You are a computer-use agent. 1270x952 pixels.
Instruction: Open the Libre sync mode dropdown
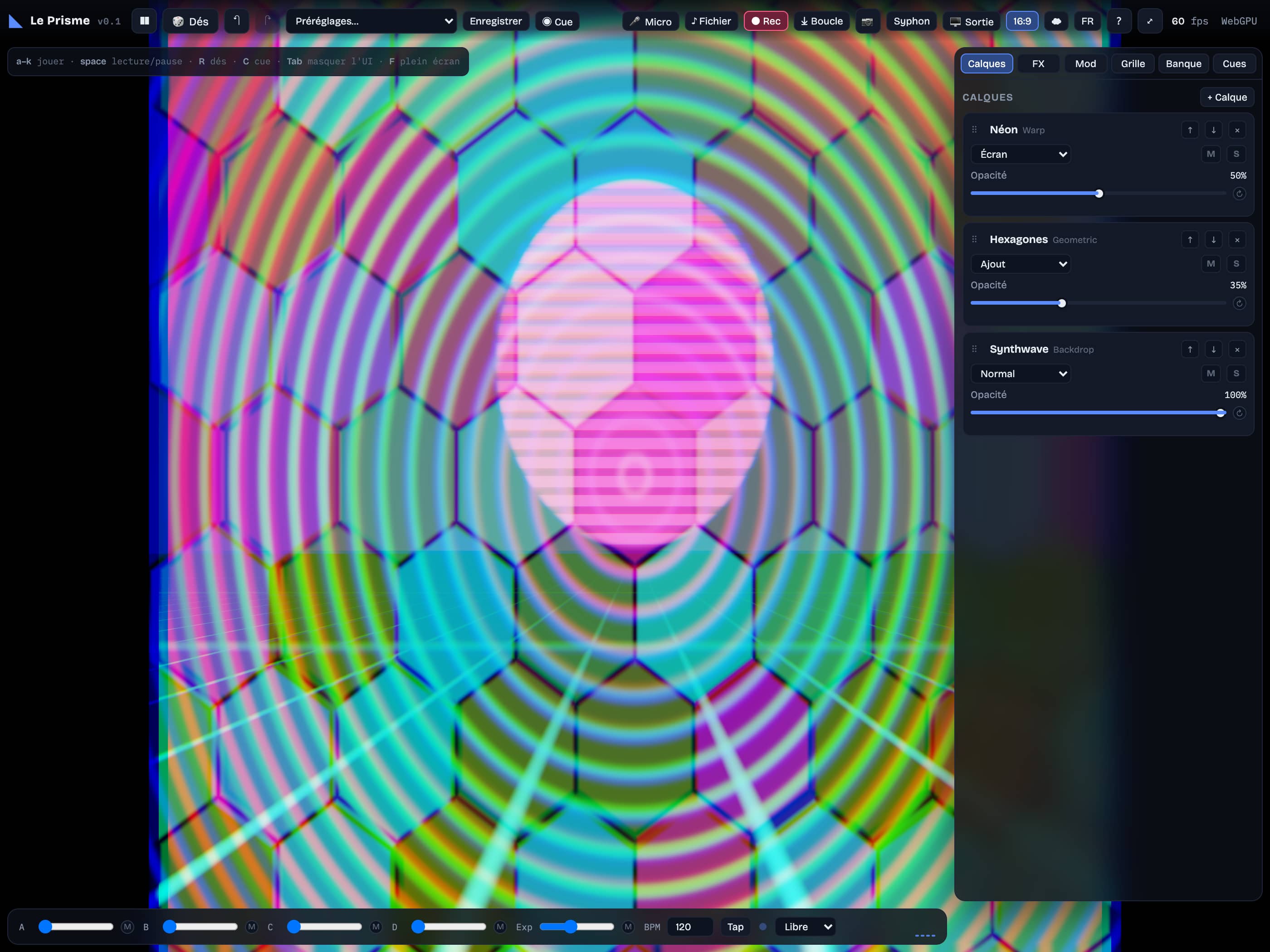point(806,927)
